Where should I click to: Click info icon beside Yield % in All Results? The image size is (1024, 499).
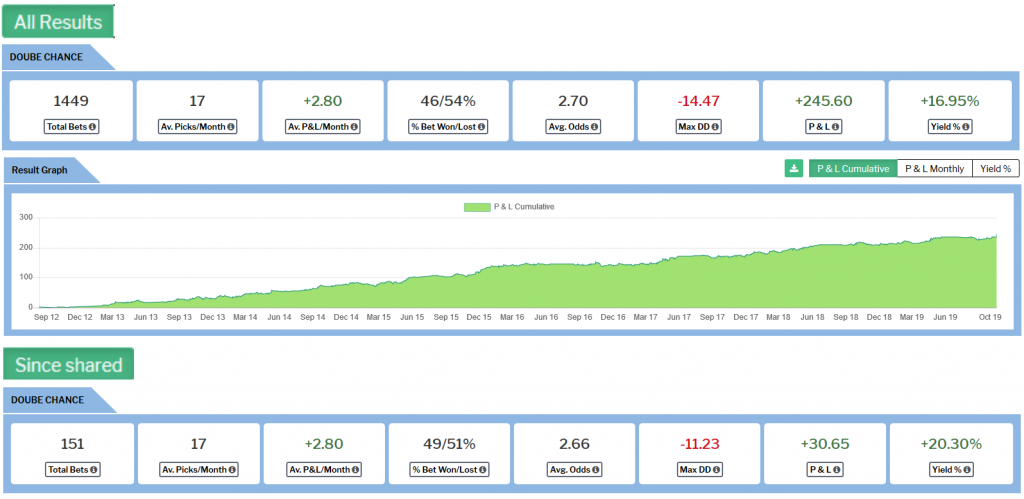click(x=966, y=127)
